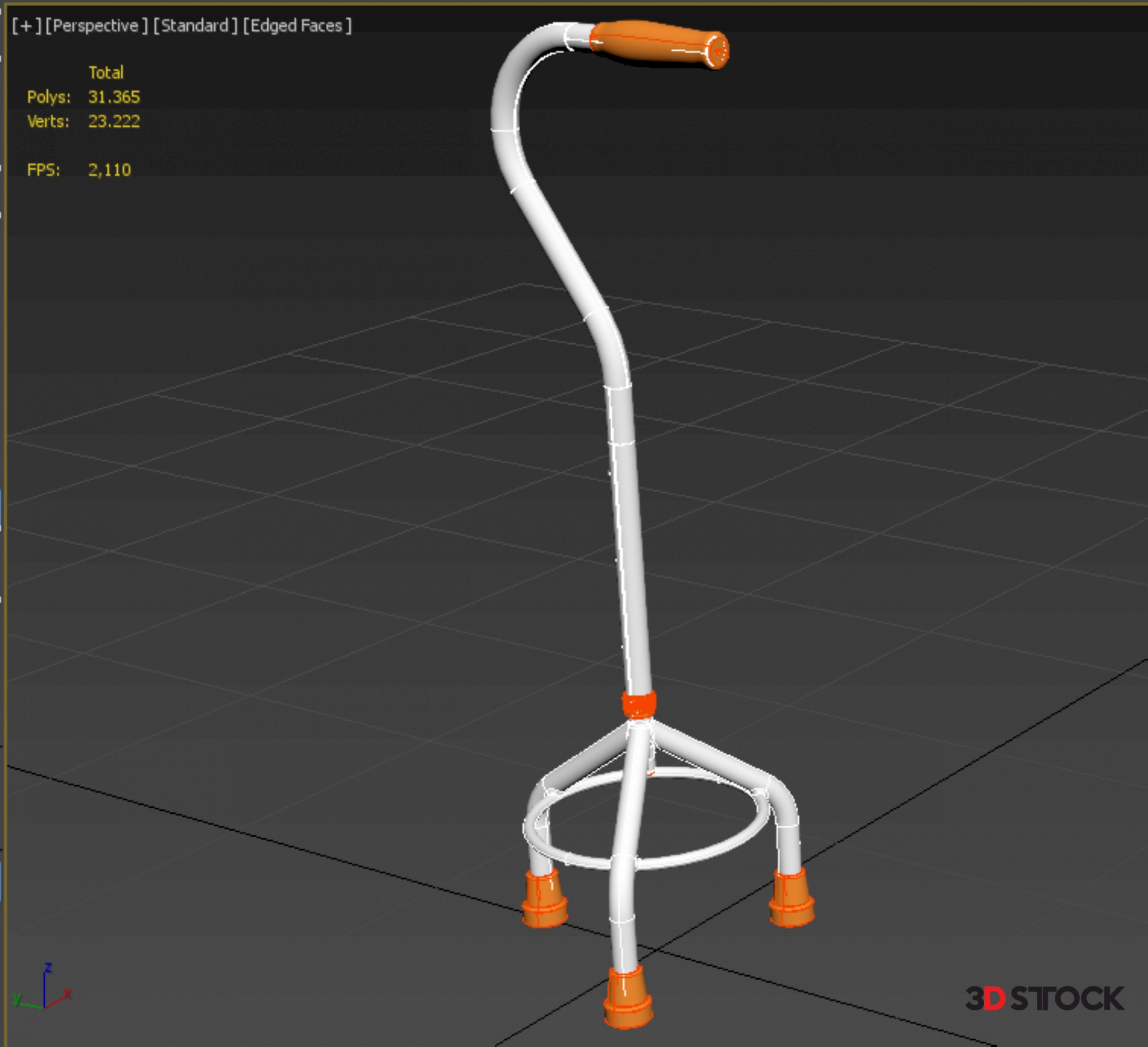Click the Polys count statistic
The height and width of the screenshot is (1047, 1148).
[x=114, y=97]
